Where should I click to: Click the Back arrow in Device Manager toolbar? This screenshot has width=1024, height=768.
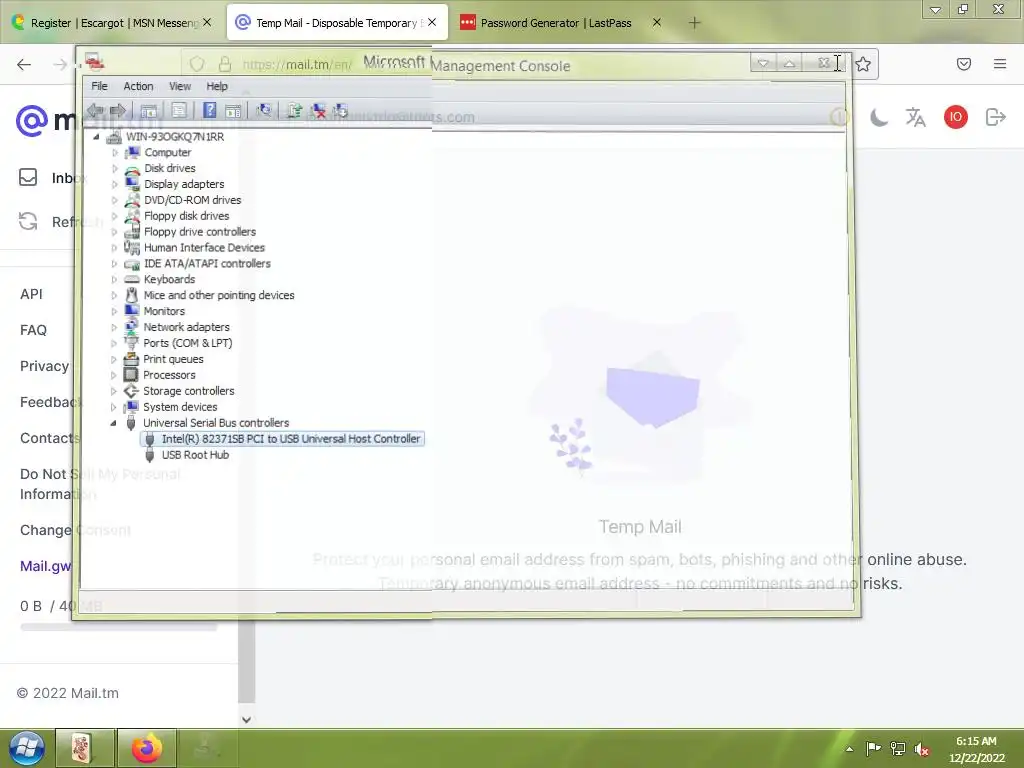click(95, 110)
